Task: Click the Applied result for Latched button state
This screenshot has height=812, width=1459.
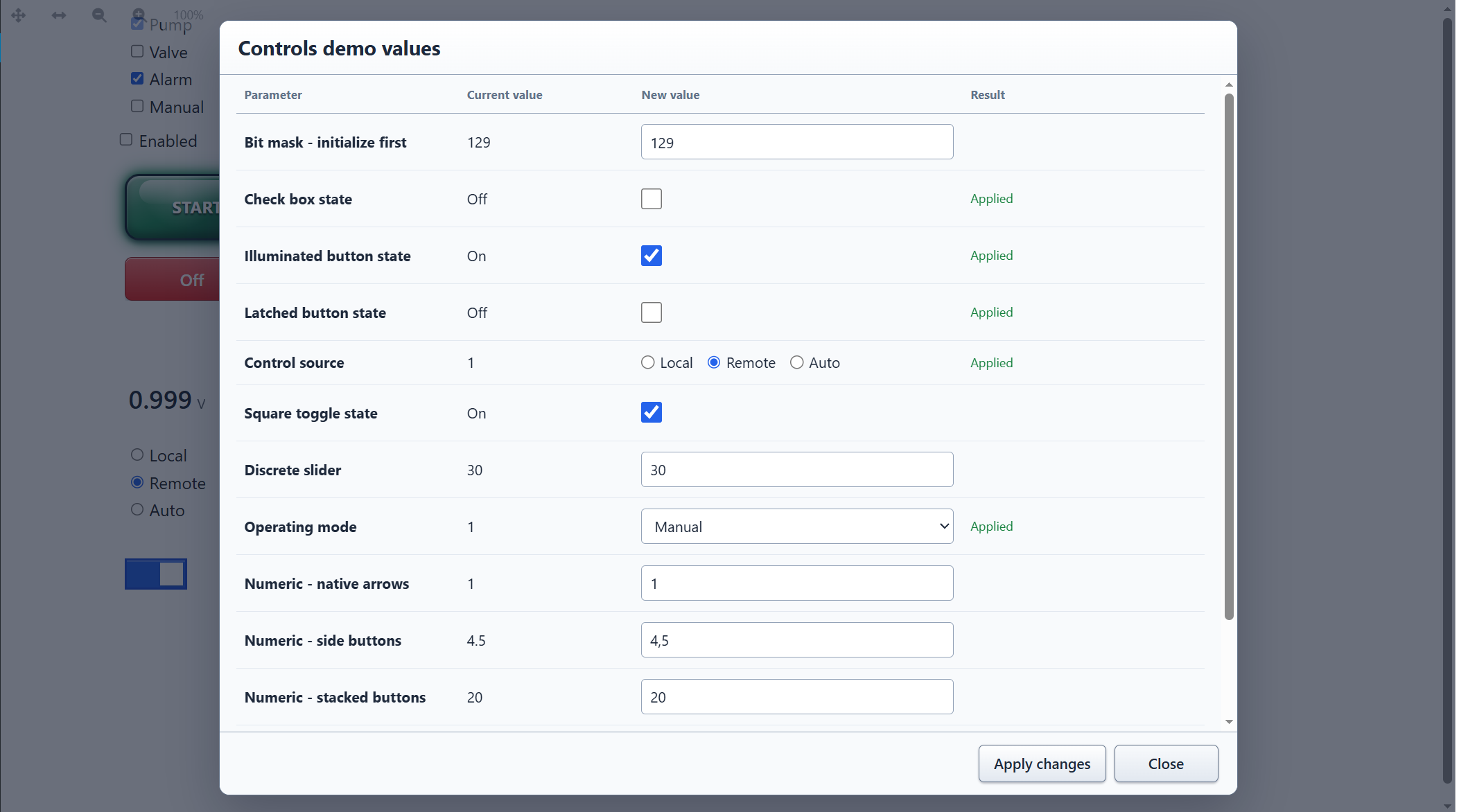Action: [x=991, y=312]
